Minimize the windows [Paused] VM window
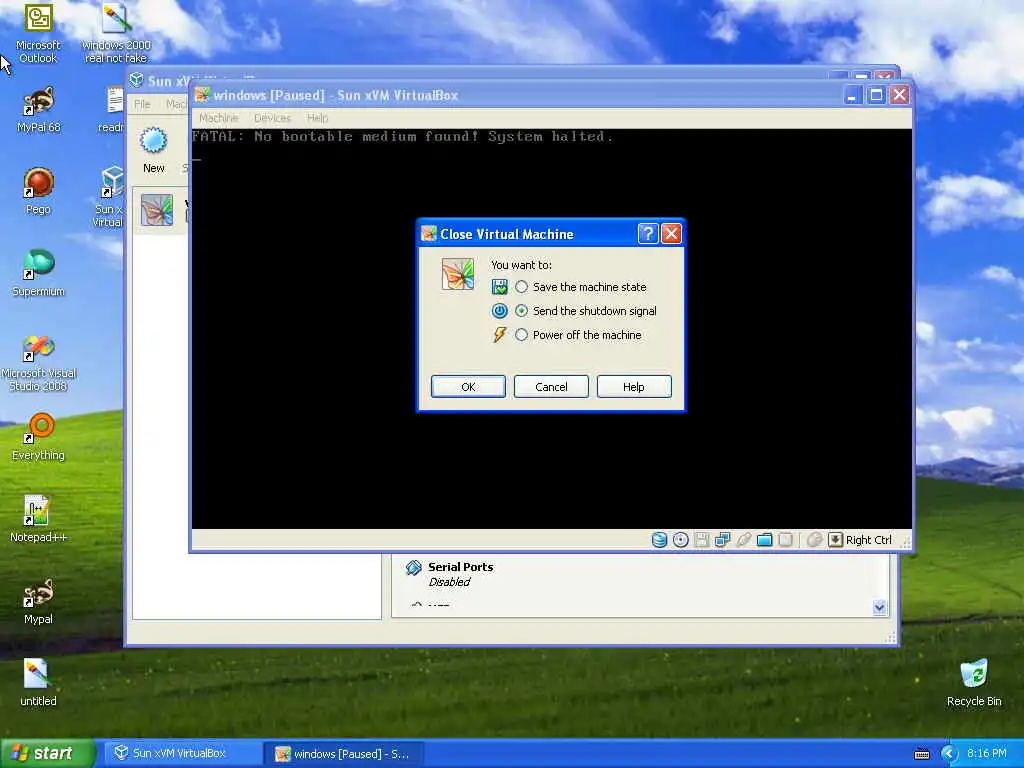 pyautogui.click(x=852, y=95)
